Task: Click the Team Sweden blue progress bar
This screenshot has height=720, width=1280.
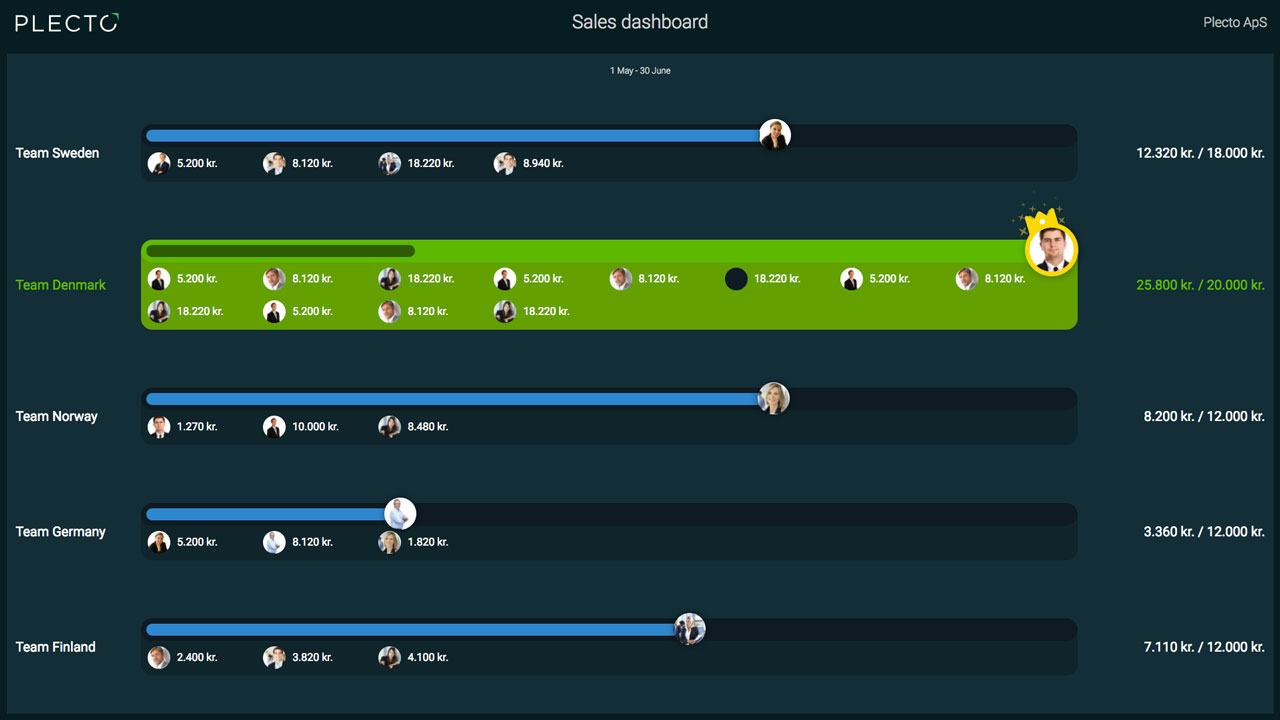Action: pyautogui.click(x=454, y=135)
